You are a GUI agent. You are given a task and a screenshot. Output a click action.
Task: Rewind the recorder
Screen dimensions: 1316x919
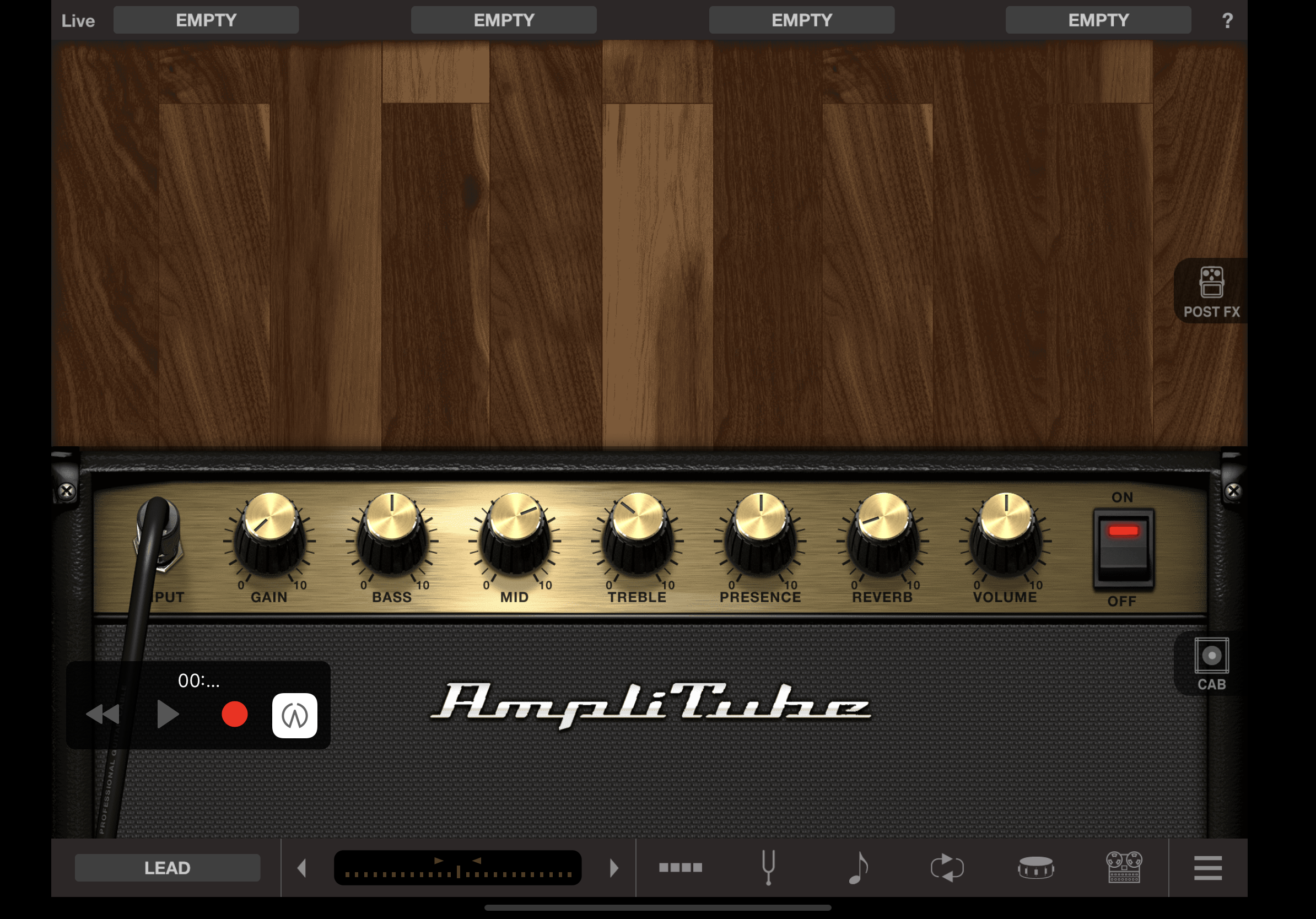click(103, 715)
